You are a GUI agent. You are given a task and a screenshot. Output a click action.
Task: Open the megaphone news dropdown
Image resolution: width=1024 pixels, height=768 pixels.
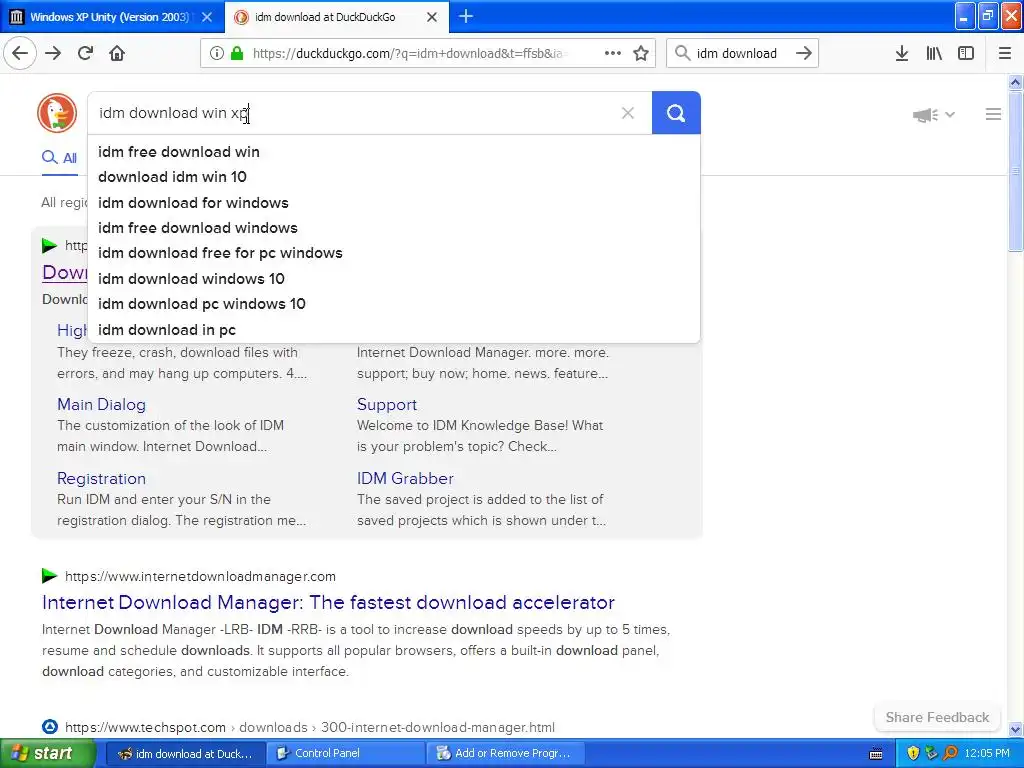(x=933, y=115)
